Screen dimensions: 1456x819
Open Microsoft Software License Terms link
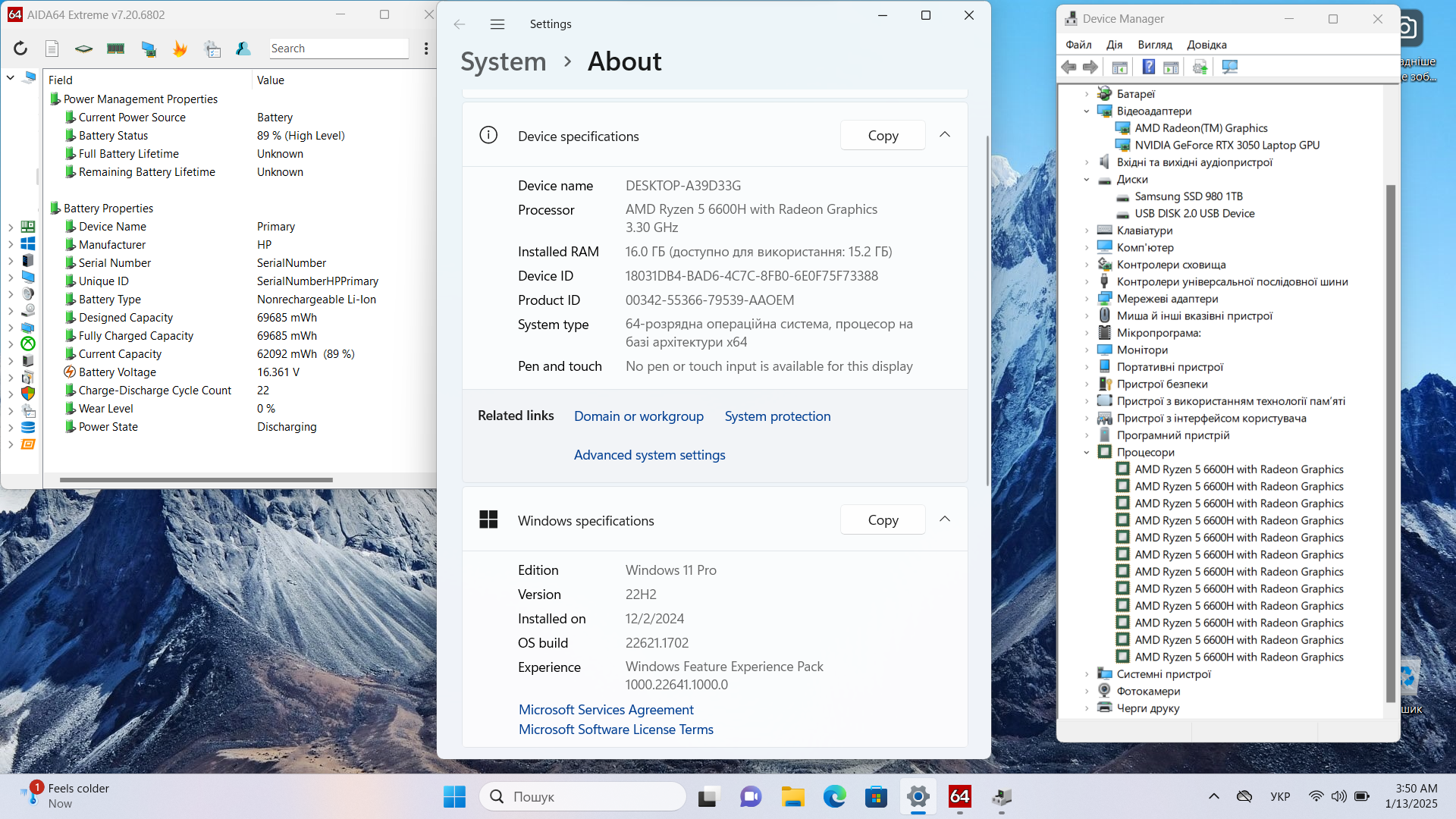click(x=616, y=730)
